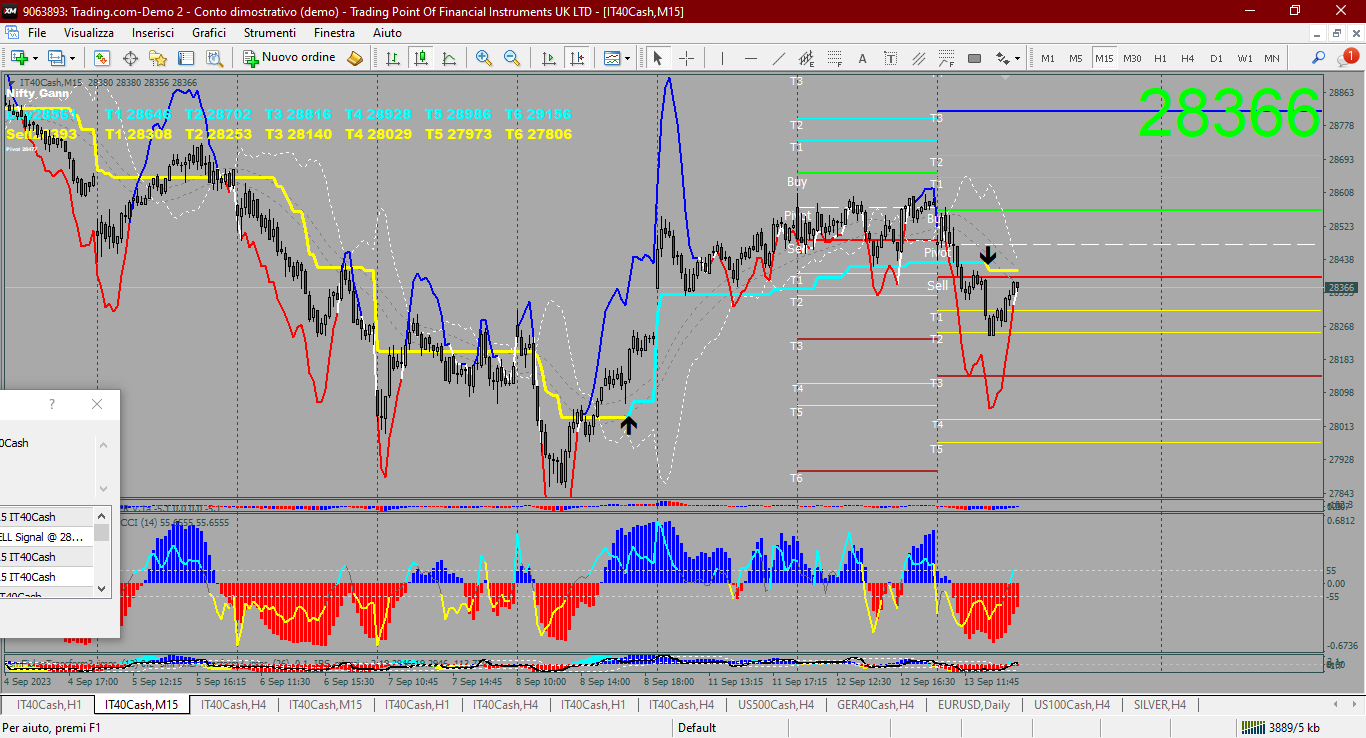This screenshot has height=738, width=1366.
Task: Open the chart Profiles button
Action: coord(56,58)
